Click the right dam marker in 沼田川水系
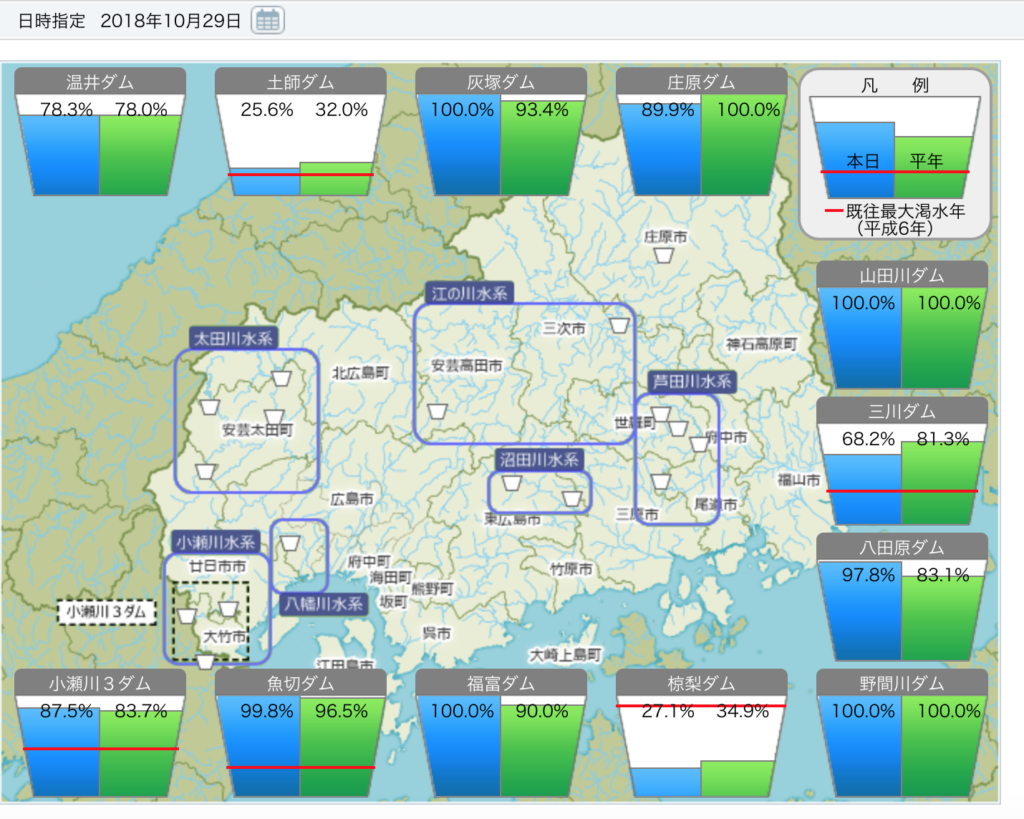 pyautogui.click(x=571, y=497)
